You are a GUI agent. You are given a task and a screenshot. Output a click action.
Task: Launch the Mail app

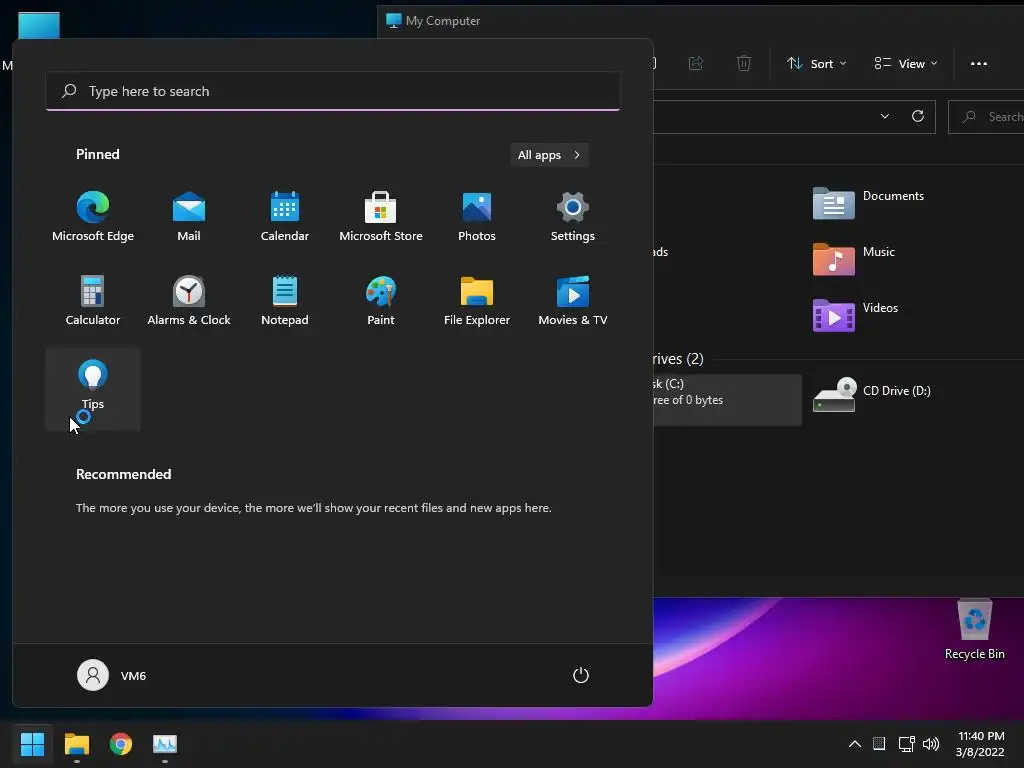click(x=189, y=217)
